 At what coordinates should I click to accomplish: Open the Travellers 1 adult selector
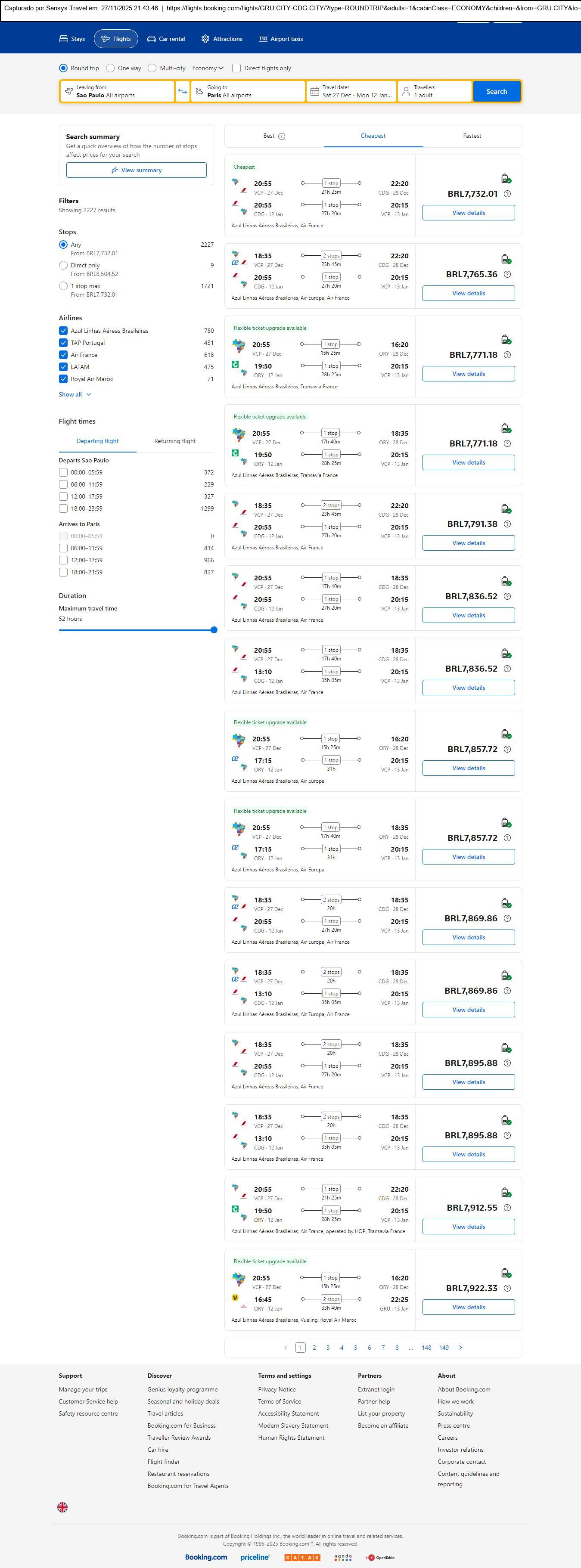pyautogui.click(x=434, y=91)
